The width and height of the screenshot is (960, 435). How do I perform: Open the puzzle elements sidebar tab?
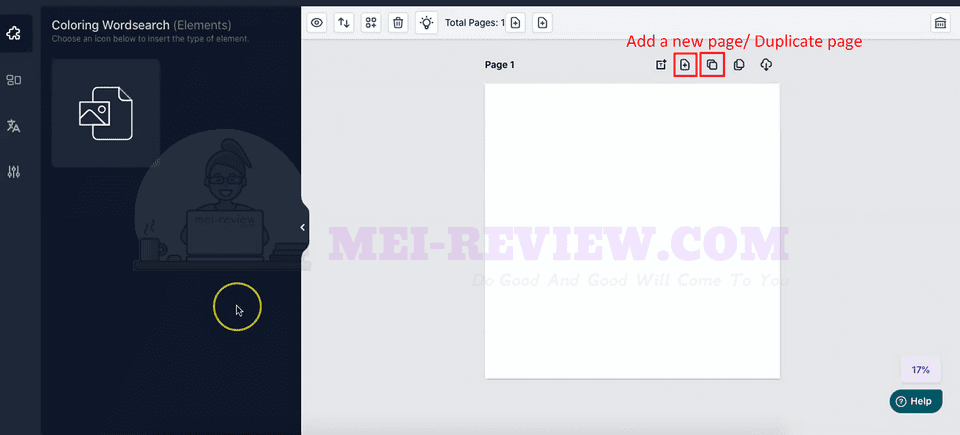(13, 33)
